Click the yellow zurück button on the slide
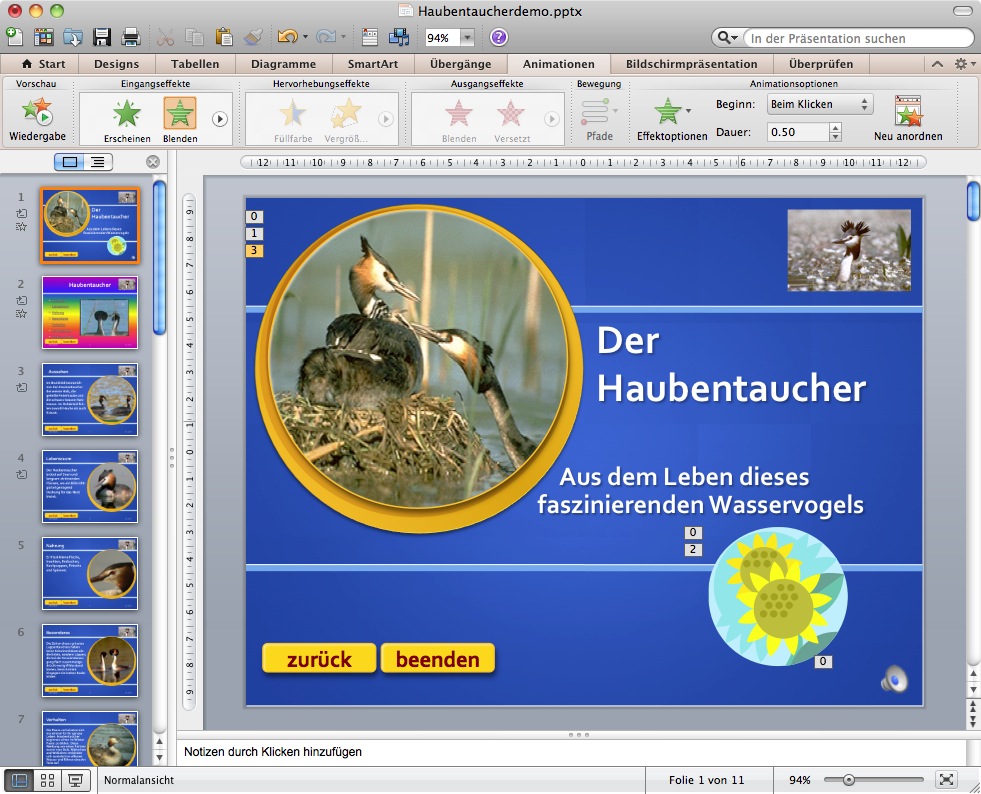 click(319, 659)
